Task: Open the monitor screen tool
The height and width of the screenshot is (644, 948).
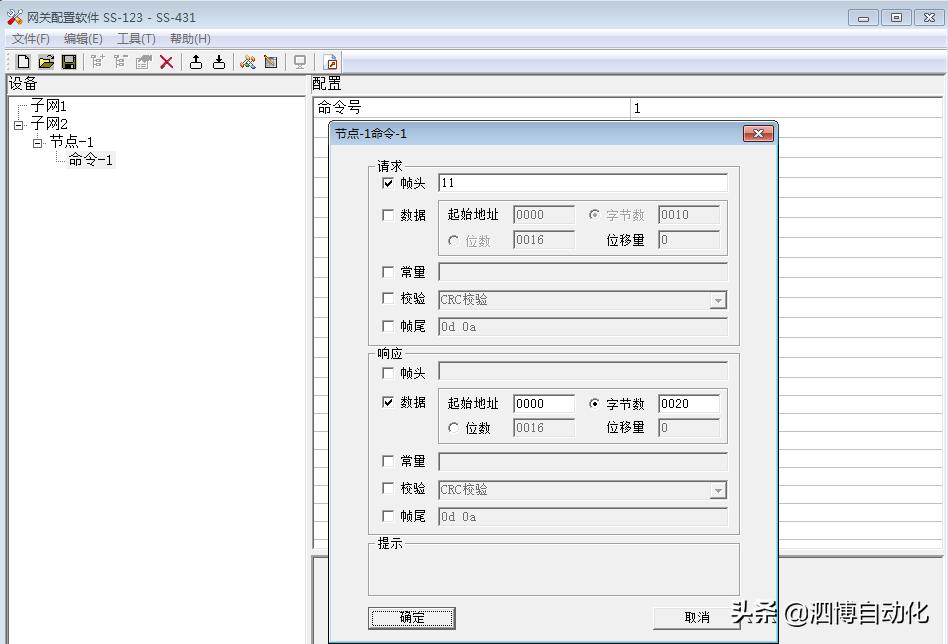Action: tap(298, 61)
